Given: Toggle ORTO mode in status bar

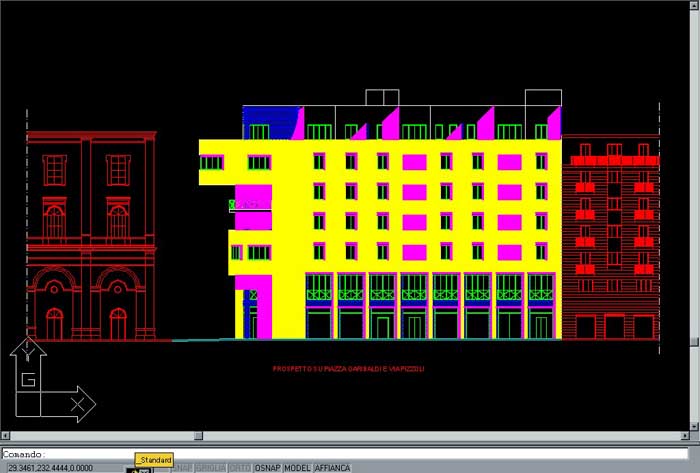Looking at the screenshot, I should point(240,468).
